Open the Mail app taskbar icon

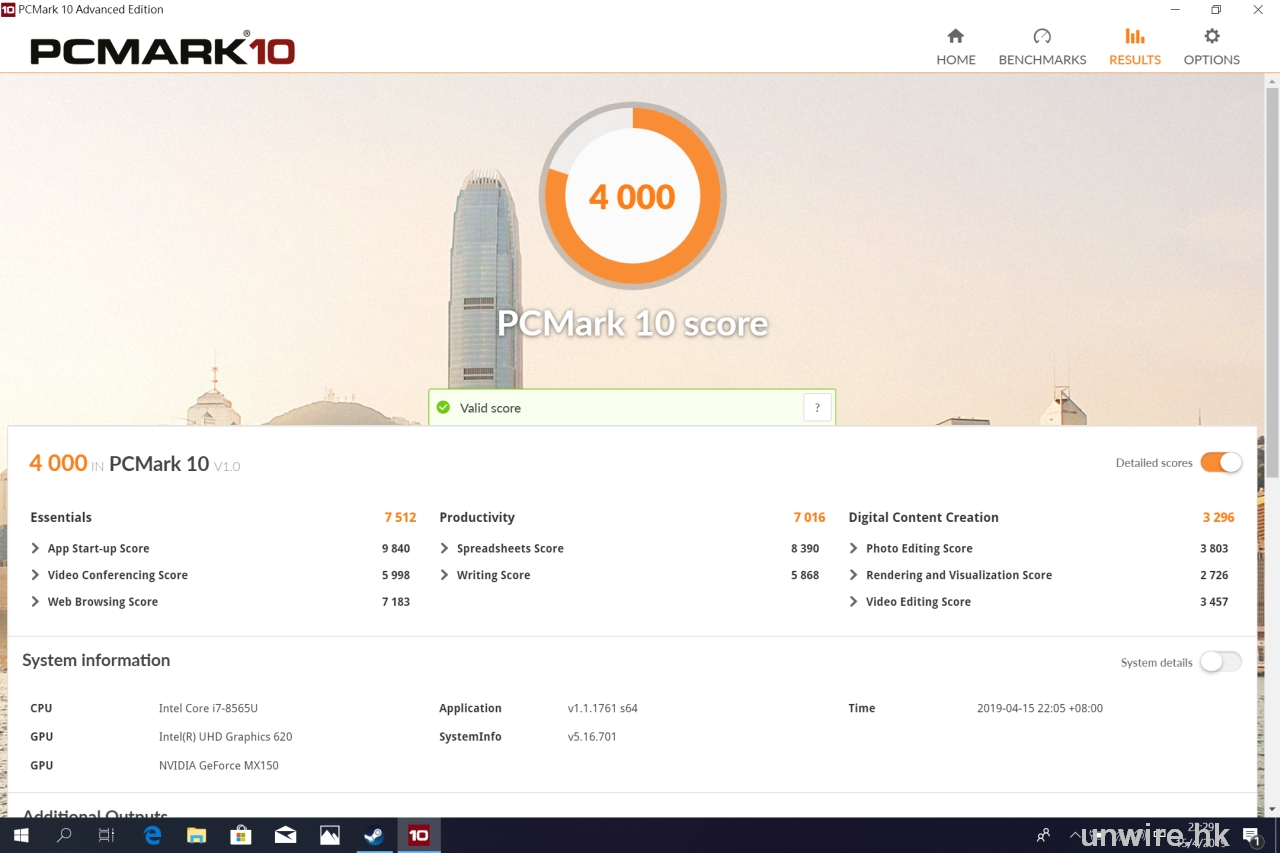click(285, 835)
